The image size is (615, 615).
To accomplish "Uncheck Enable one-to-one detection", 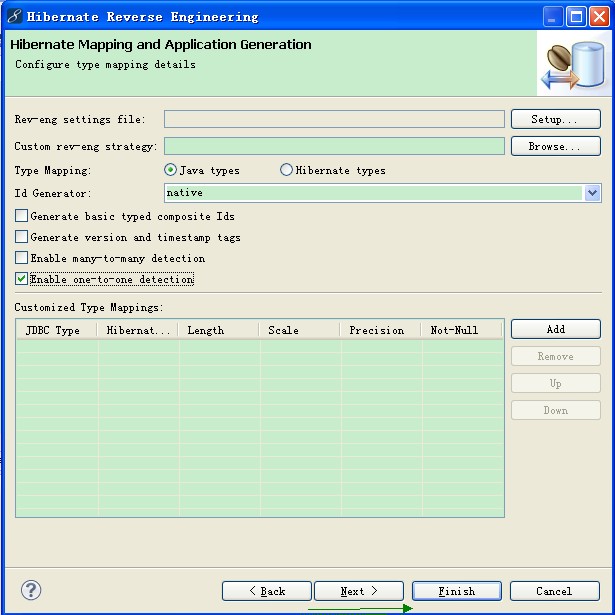I will (x=21, y=279).
